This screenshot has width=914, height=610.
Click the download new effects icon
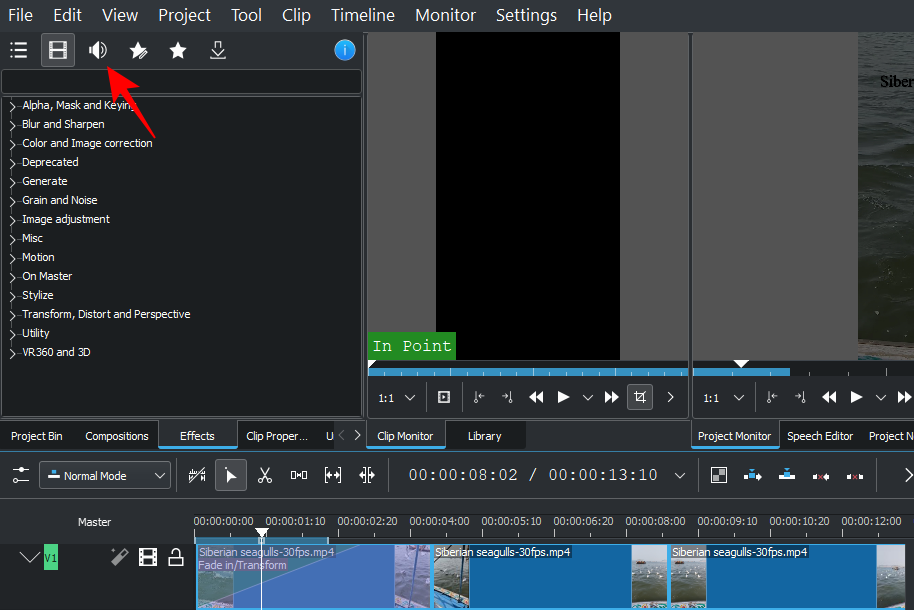(217, 50)
